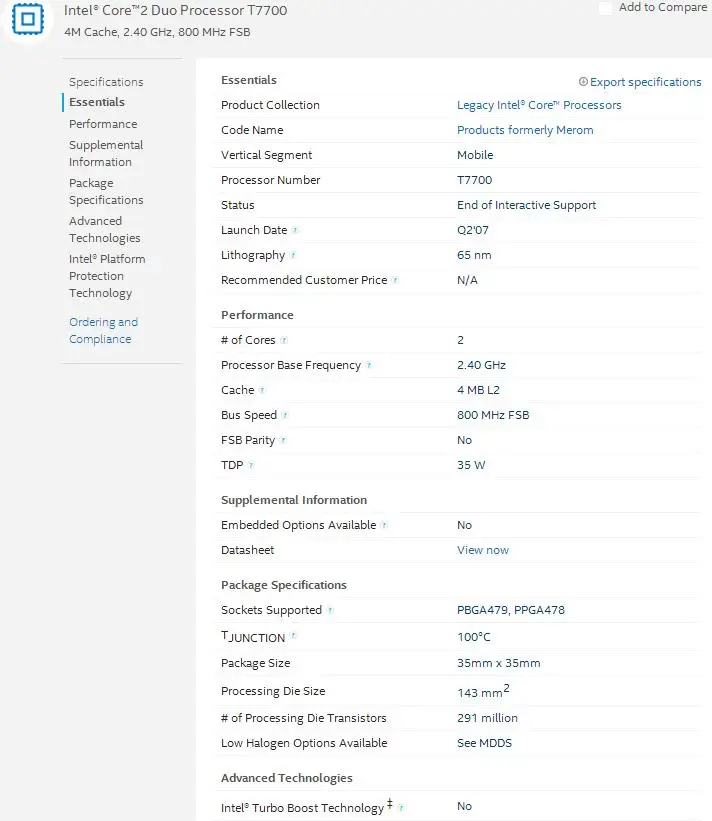Click the 35 W TDP value
Viewport: 712px width, 821px height.
[471, 465]
